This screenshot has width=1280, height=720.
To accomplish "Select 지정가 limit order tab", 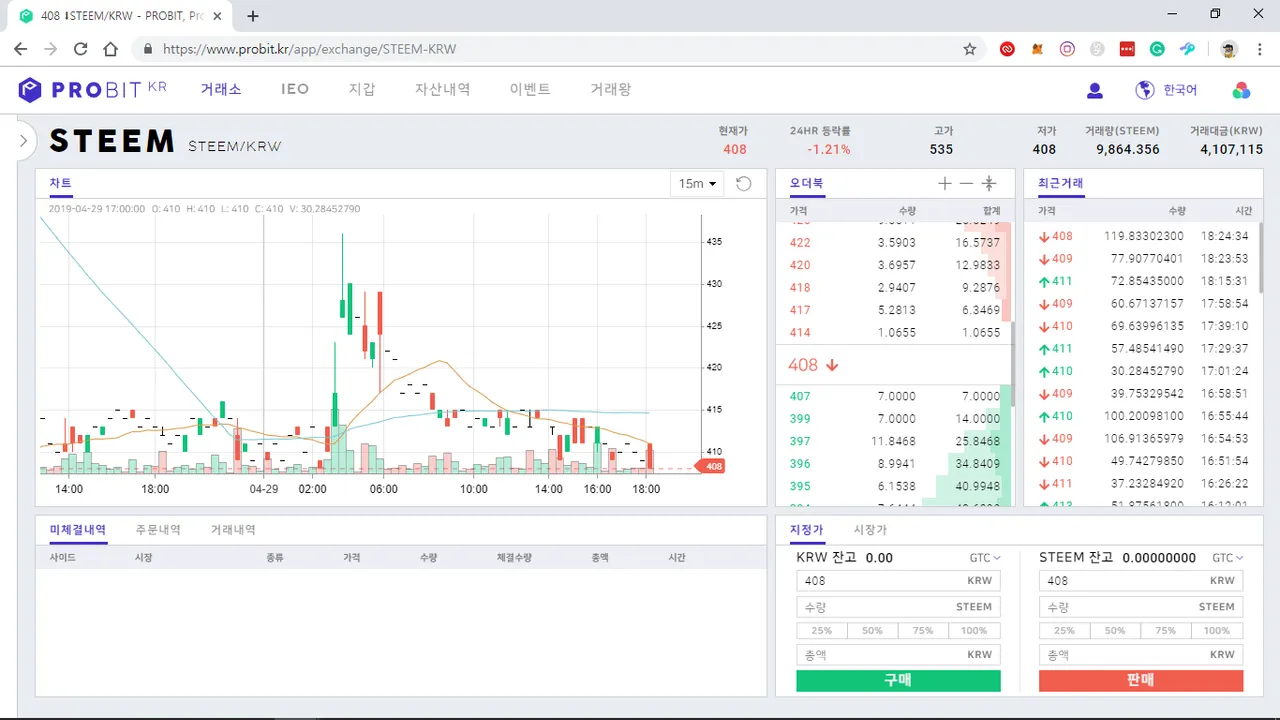I will pos(806,530).
